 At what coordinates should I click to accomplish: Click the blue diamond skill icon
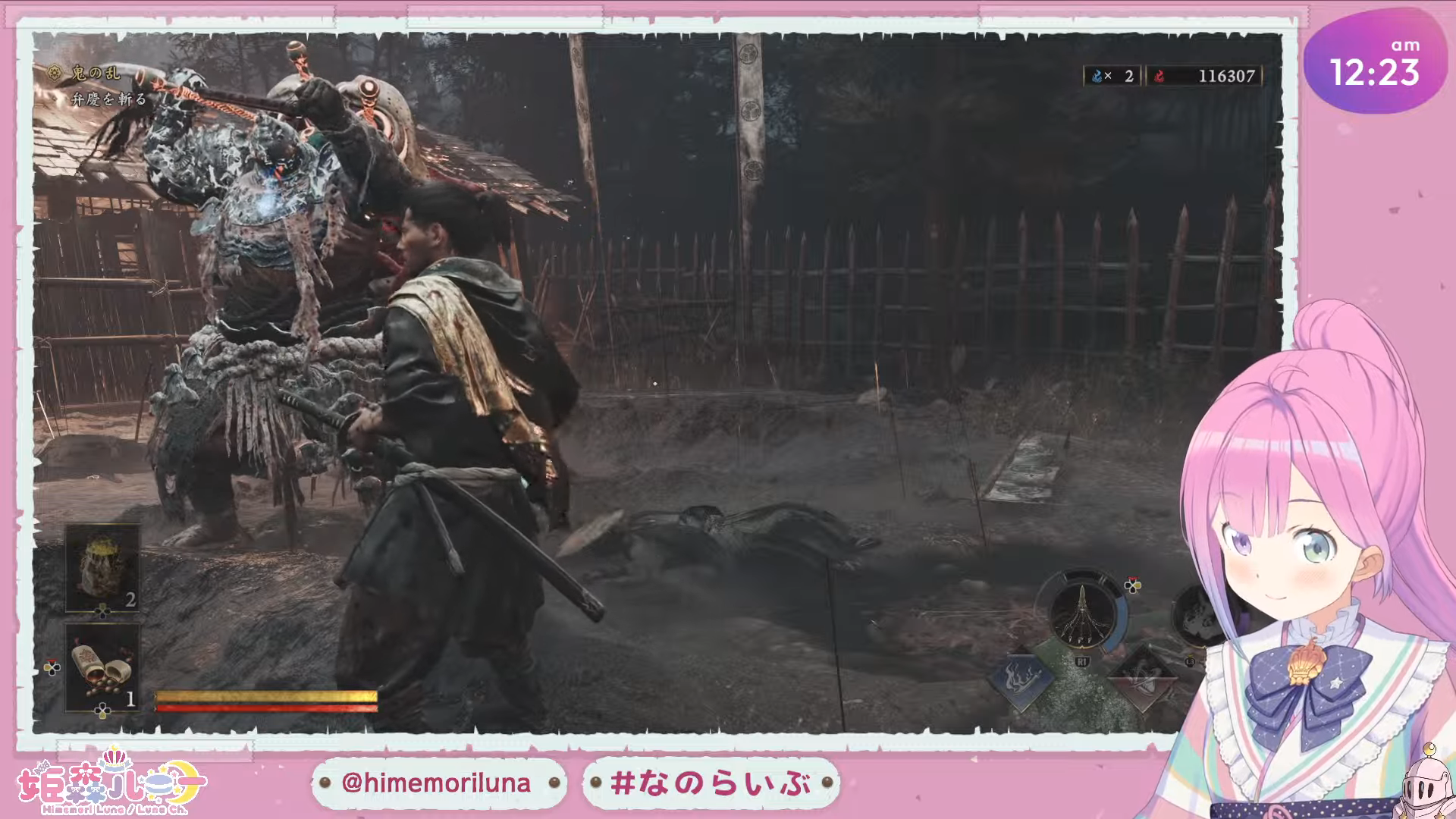click(x=1020, y=677)
